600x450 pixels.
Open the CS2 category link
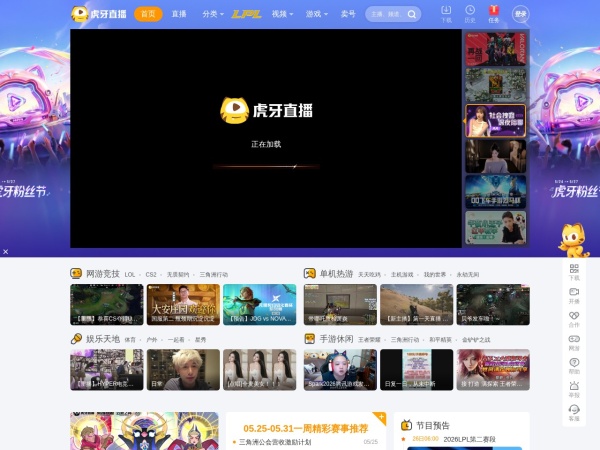tap(151, 275)
